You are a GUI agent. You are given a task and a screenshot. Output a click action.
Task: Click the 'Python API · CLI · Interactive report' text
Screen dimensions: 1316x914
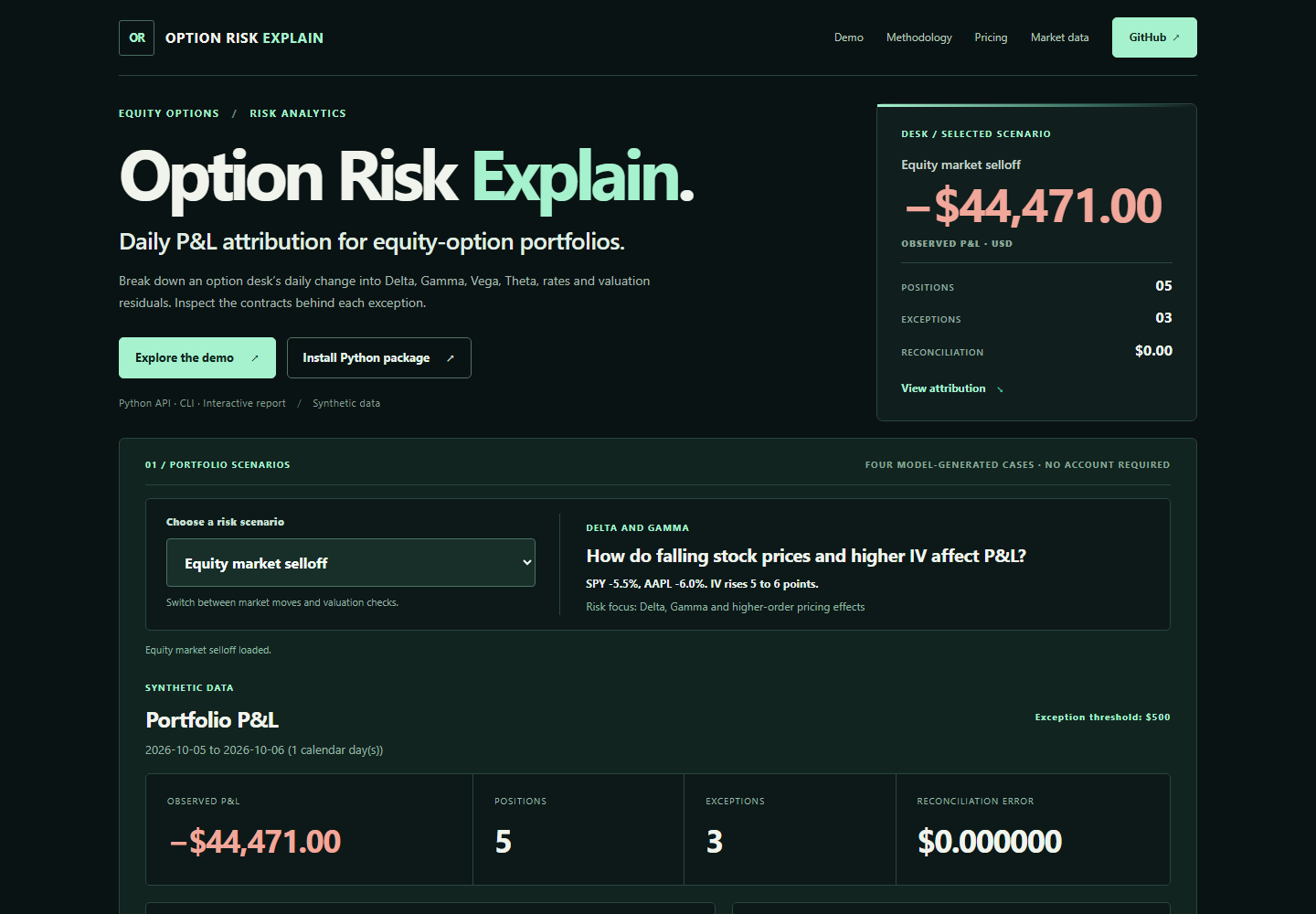(x=202, y=403)
